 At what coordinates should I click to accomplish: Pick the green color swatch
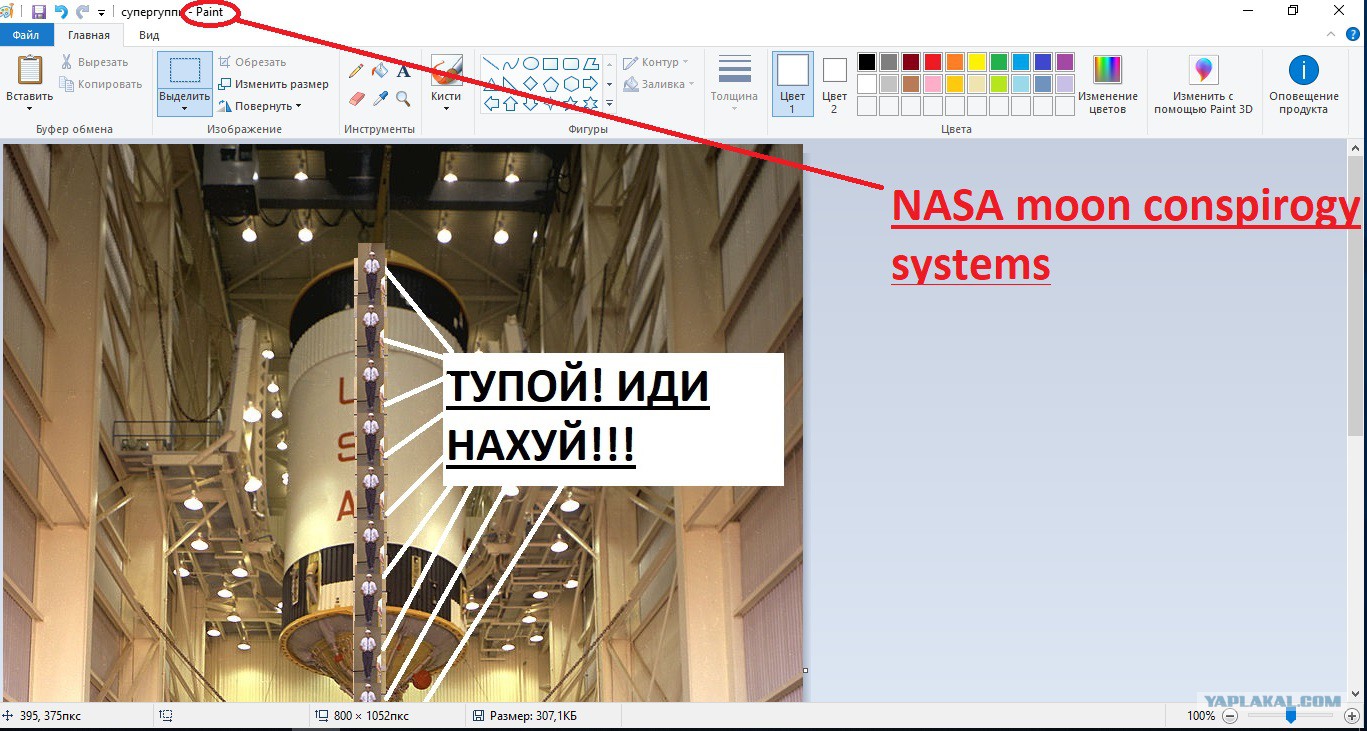click(999, 62)
